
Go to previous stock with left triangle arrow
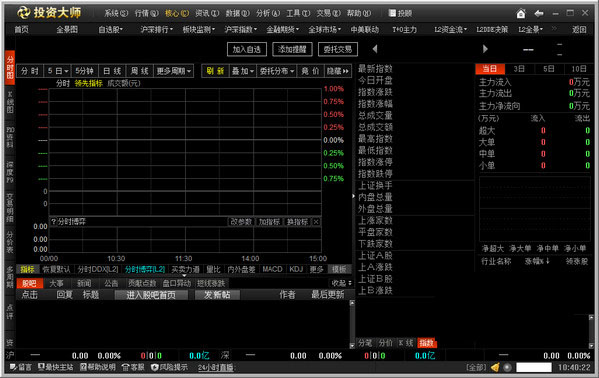[375, 49]
